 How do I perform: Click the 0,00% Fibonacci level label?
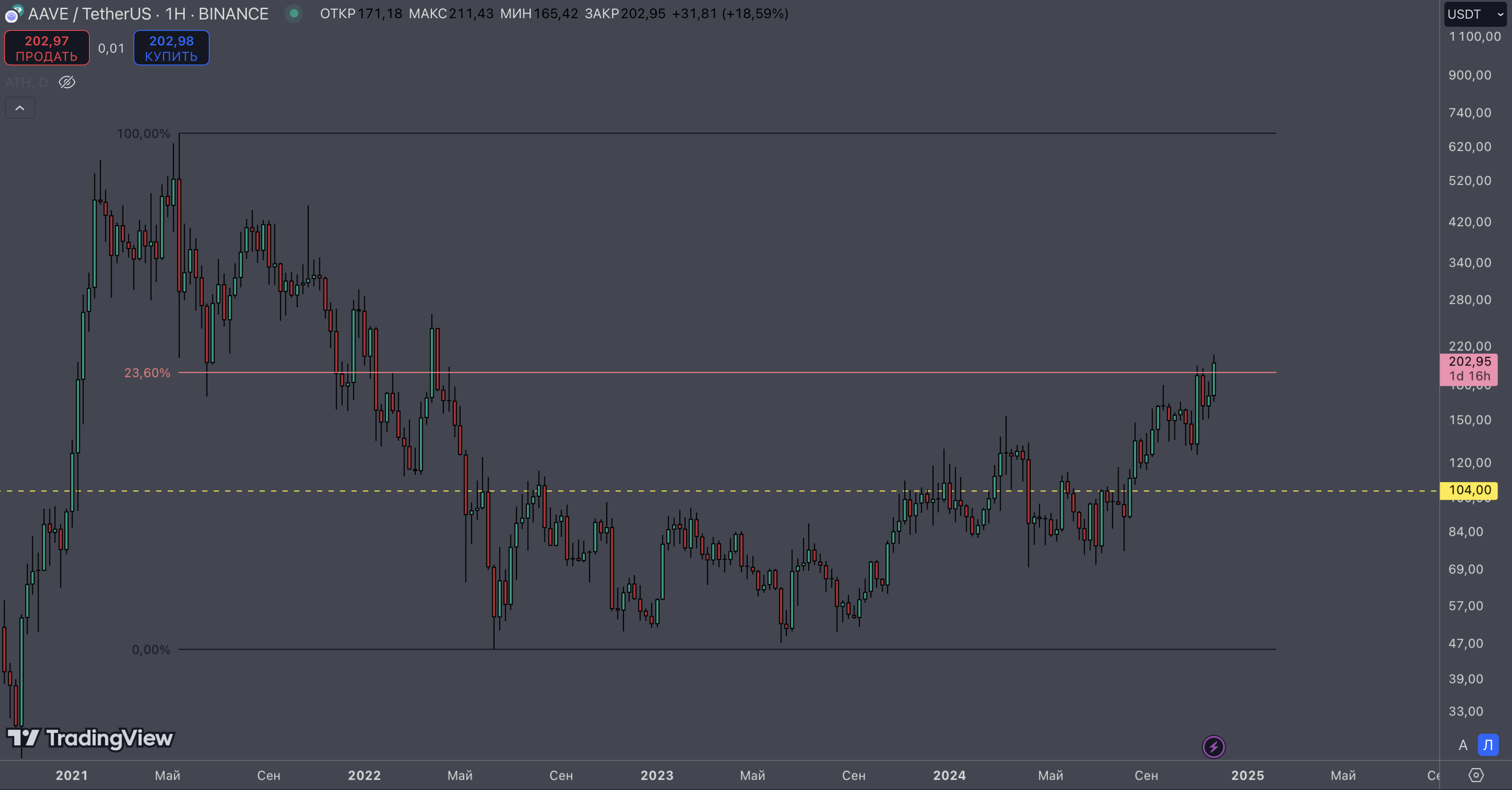click(x=151, y=650)
